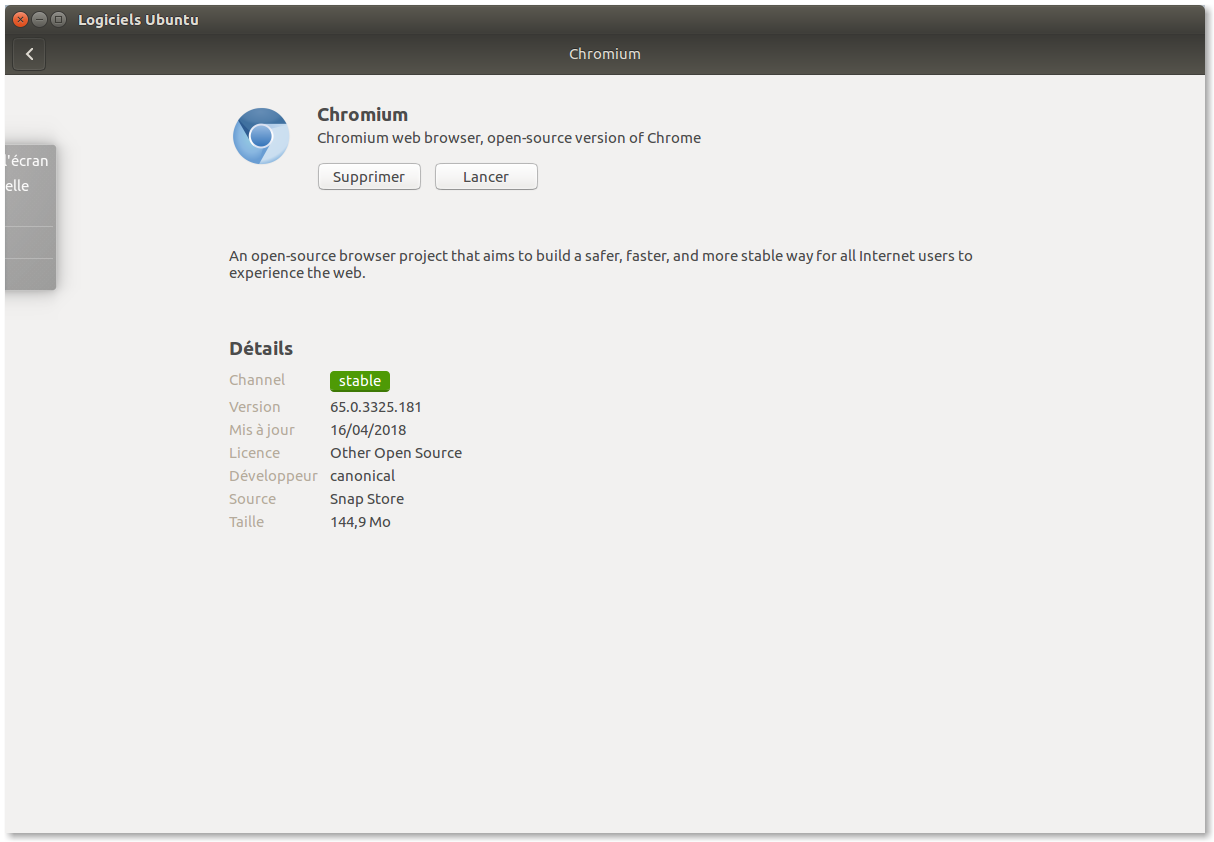
Task: Click the developer name canonical
Action: point(363,476)
